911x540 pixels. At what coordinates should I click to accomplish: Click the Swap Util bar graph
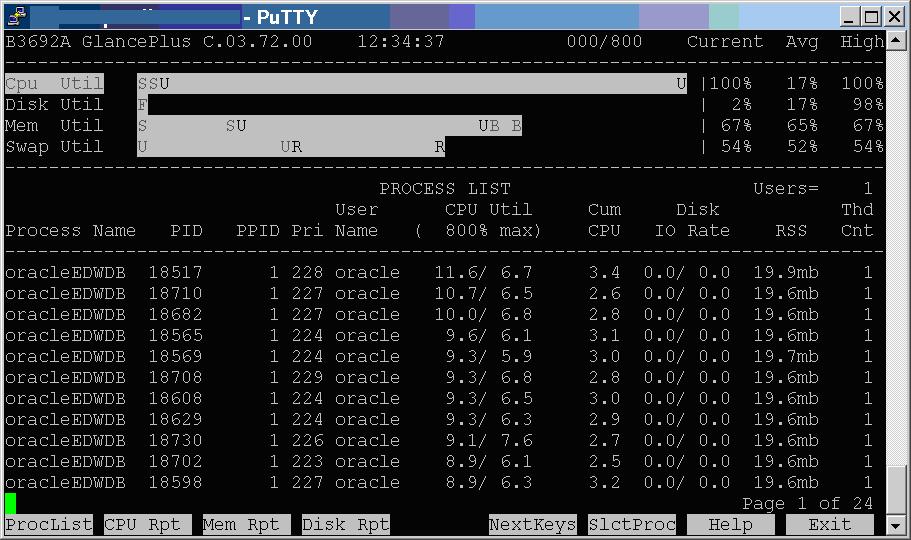tap(291, 146)
